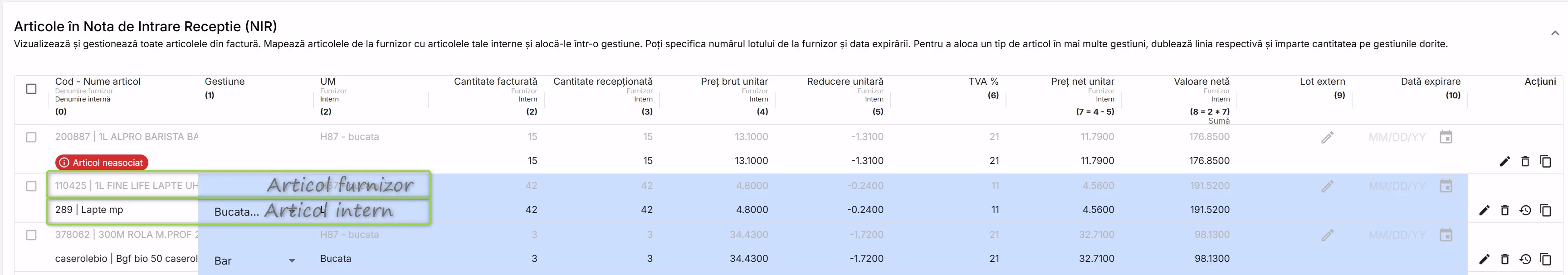Check the 378062 ROLA M.PROF row checkbox

31,235
